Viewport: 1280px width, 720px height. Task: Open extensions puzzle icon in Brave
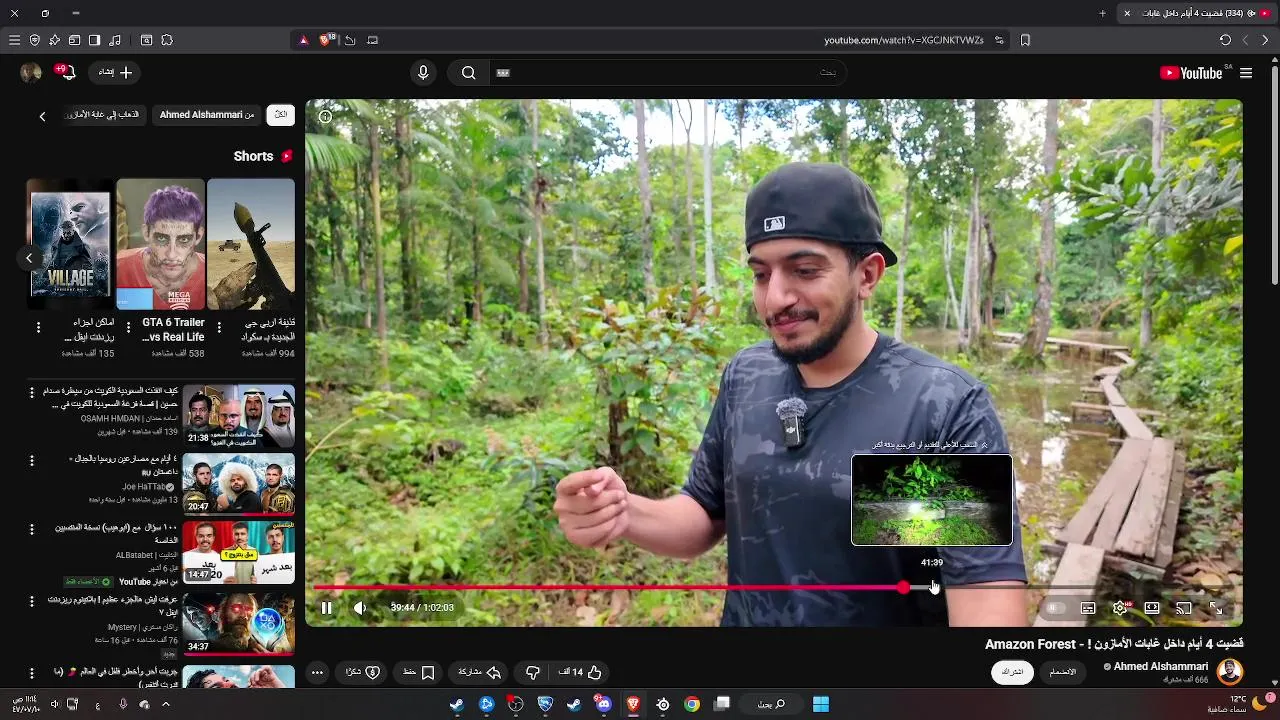(167, 40)
